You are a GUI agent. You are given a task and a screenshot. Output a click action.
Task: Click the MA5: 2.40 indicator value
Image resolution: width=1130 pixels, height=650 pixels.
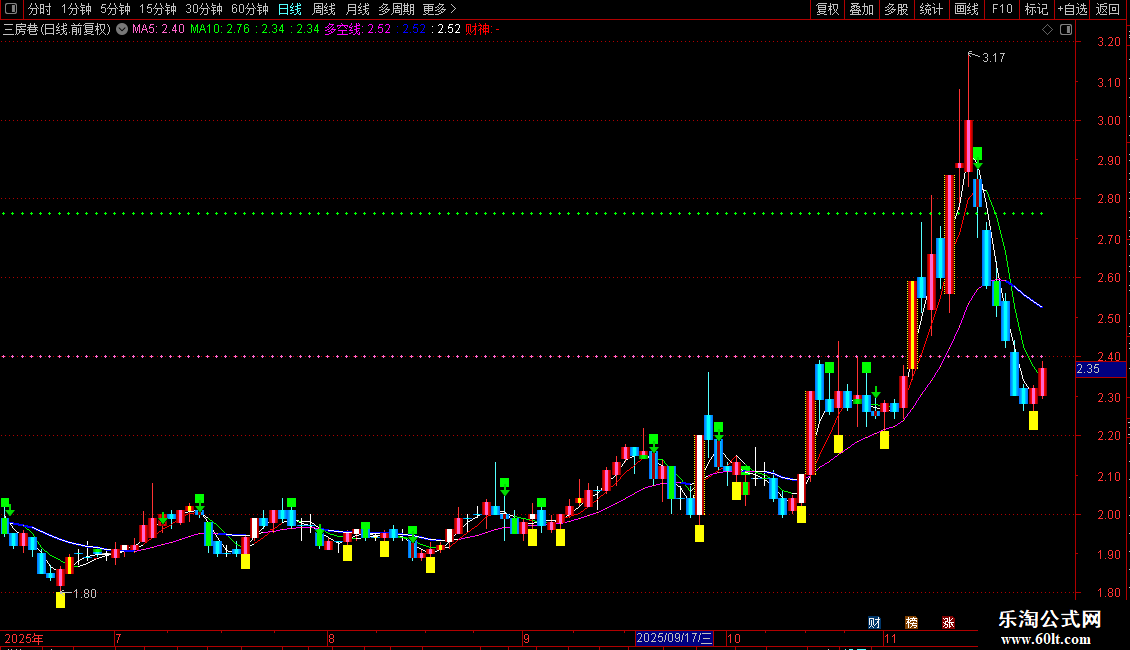point(158,30)
